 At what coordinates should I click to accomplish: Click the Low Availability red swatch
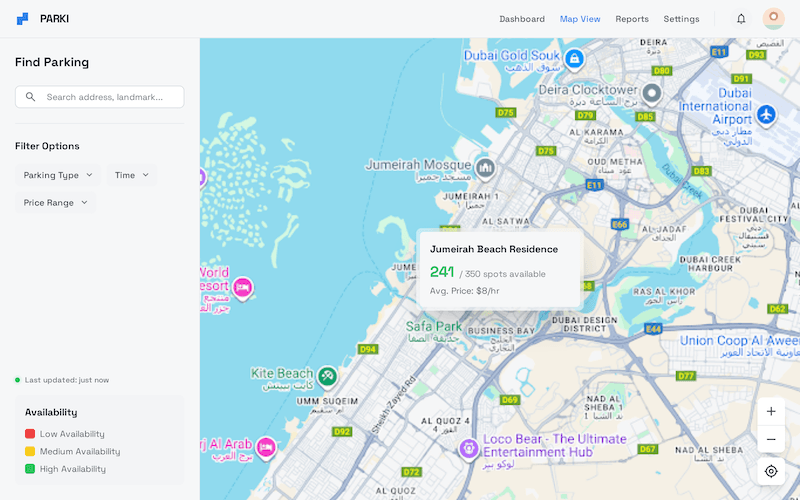tap(30, 434)
